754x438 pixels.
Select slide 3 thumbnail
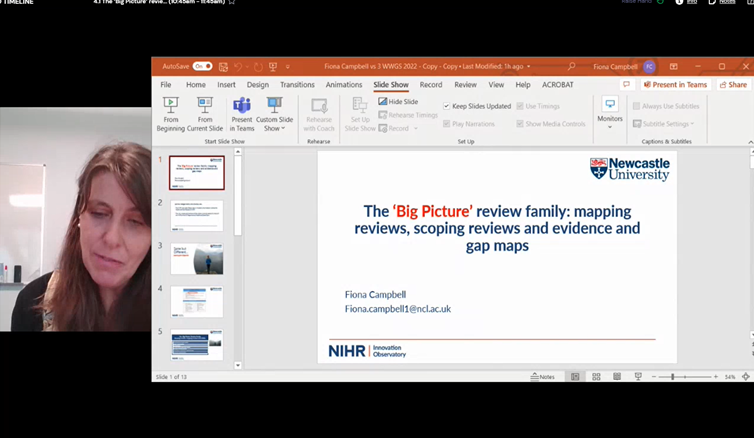(x=197, y=259)
